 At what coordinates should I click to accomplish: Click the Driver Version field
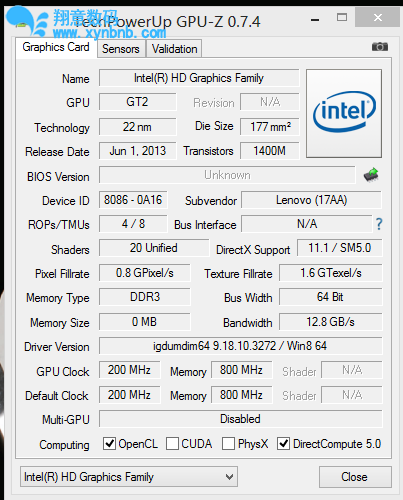pos(240,346)
